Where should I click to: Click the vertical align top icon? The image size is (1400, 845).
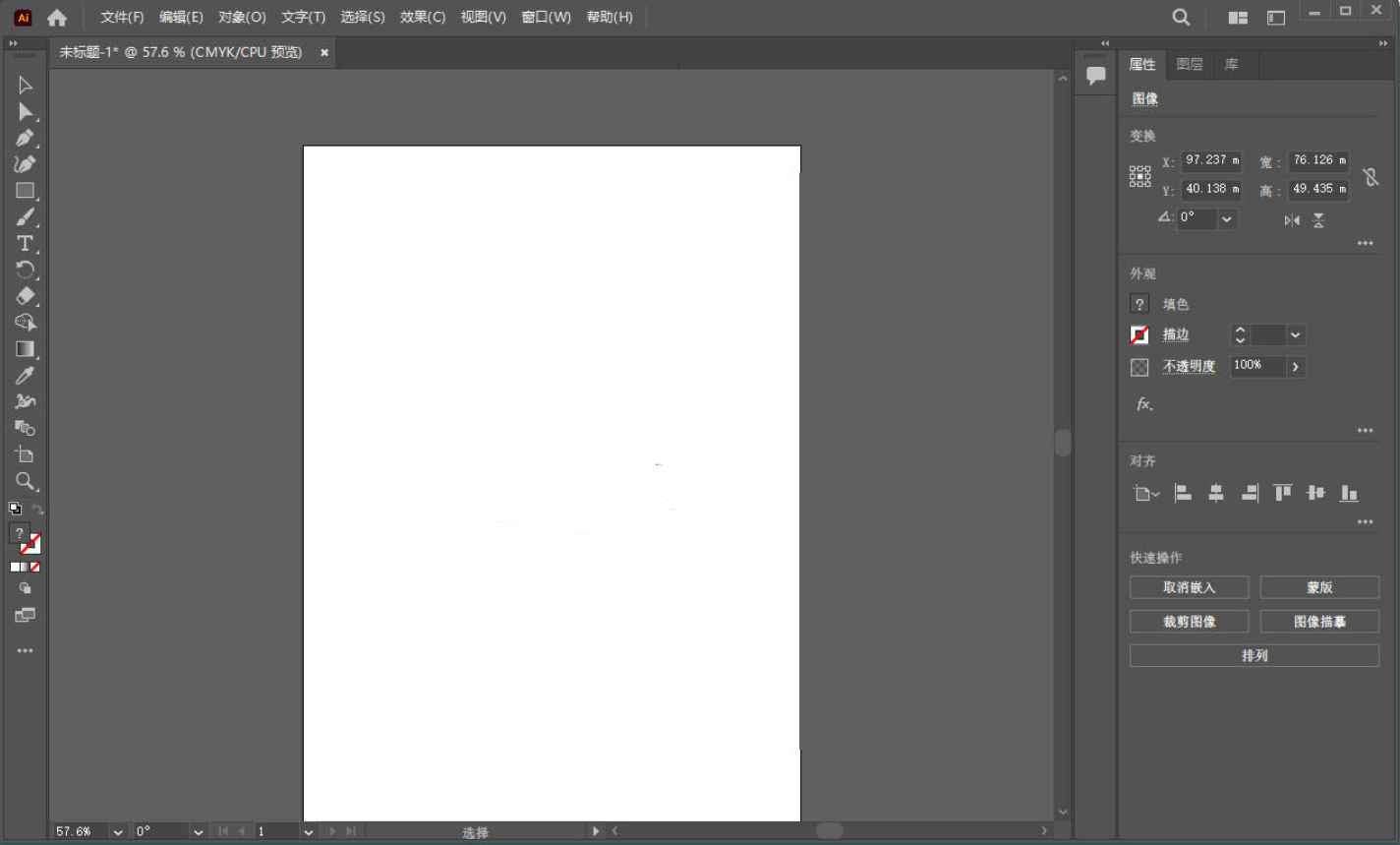[x=1282, y=493]
